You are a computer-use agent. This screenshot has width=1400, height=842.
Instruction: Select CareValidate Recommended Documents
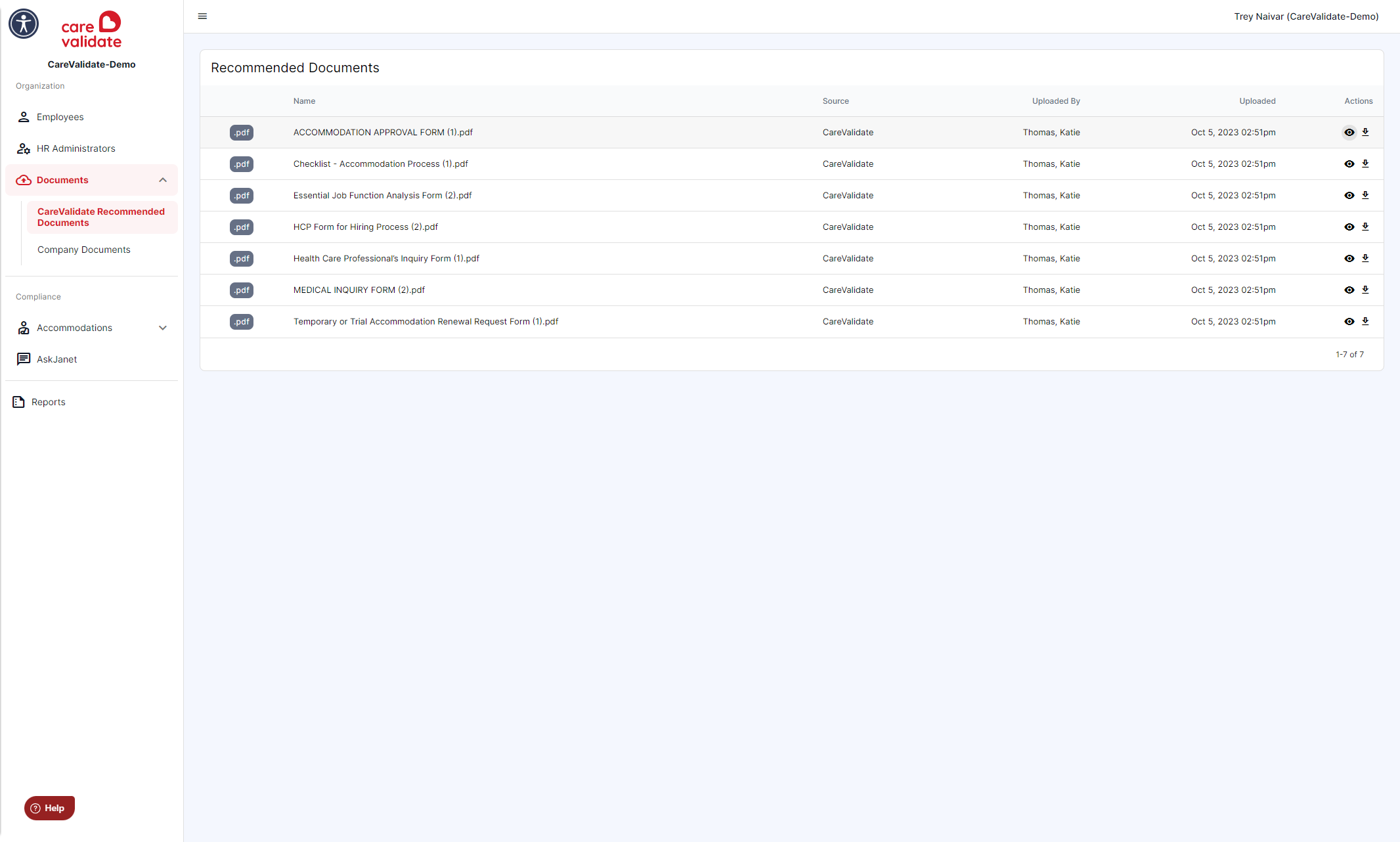(102, 217)
